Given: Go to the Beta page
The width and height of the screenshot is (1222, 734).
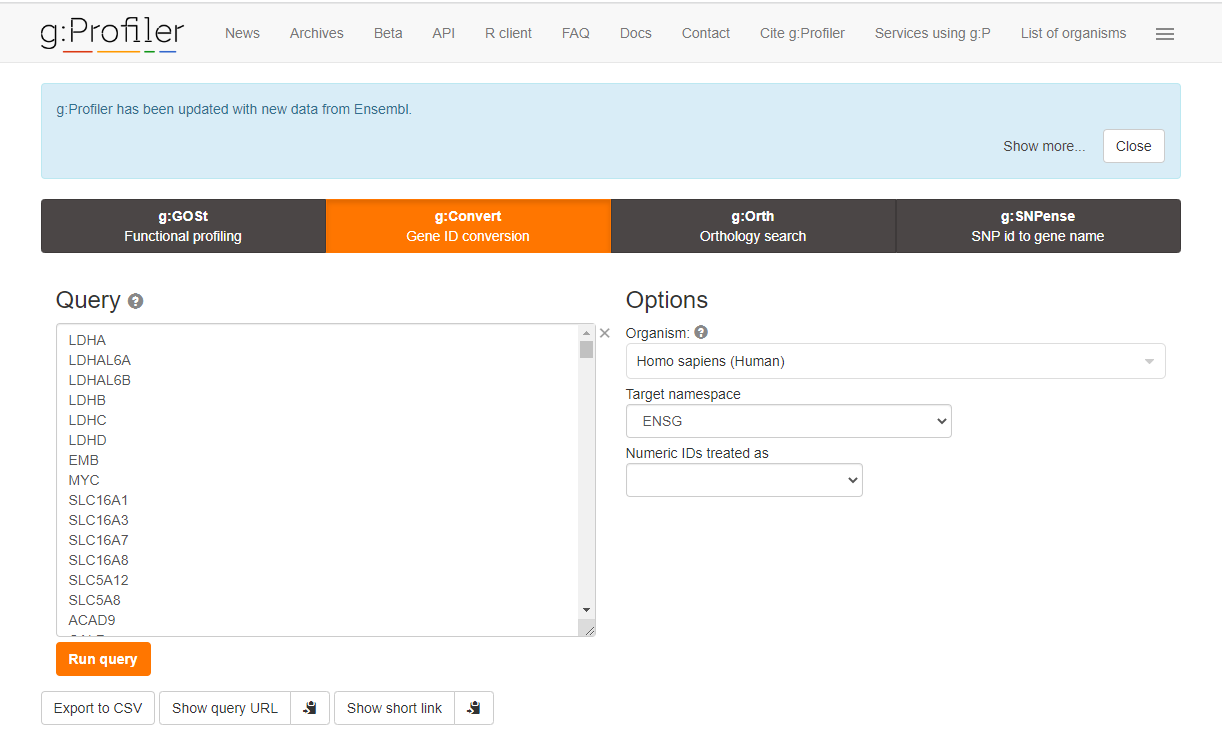Looking at the screenshot, I should pos(388,33).
